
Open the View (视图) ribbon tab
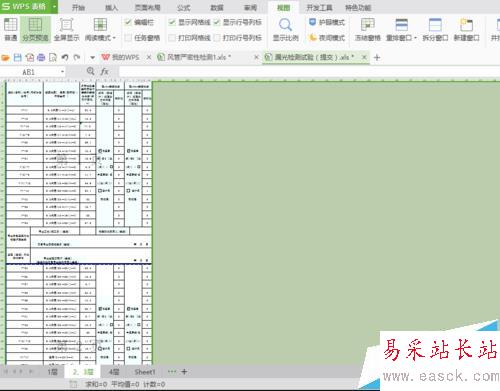pos(284,8)
